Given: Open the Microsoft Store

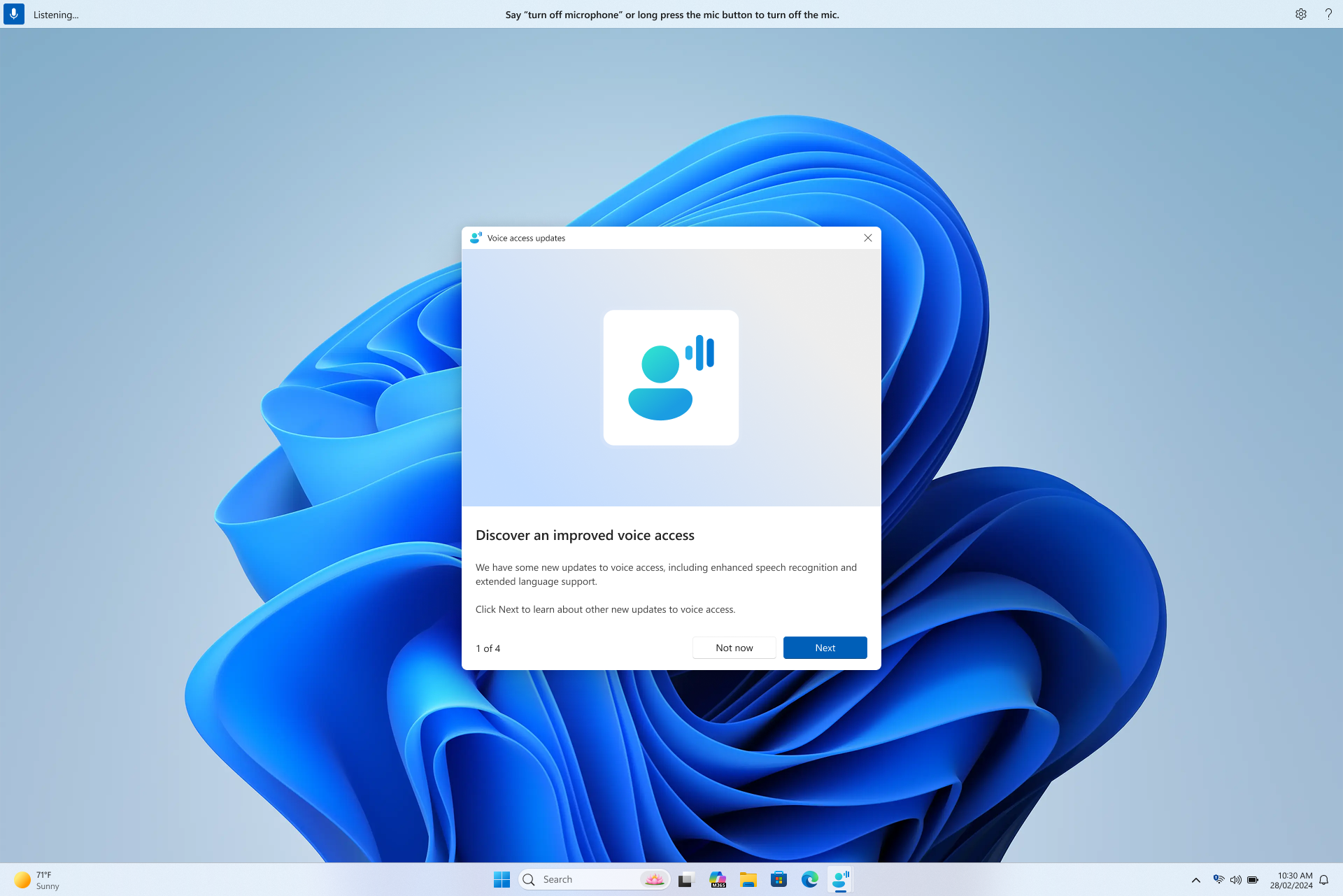Looking at the screenshot, I should [x=779, y=879].
